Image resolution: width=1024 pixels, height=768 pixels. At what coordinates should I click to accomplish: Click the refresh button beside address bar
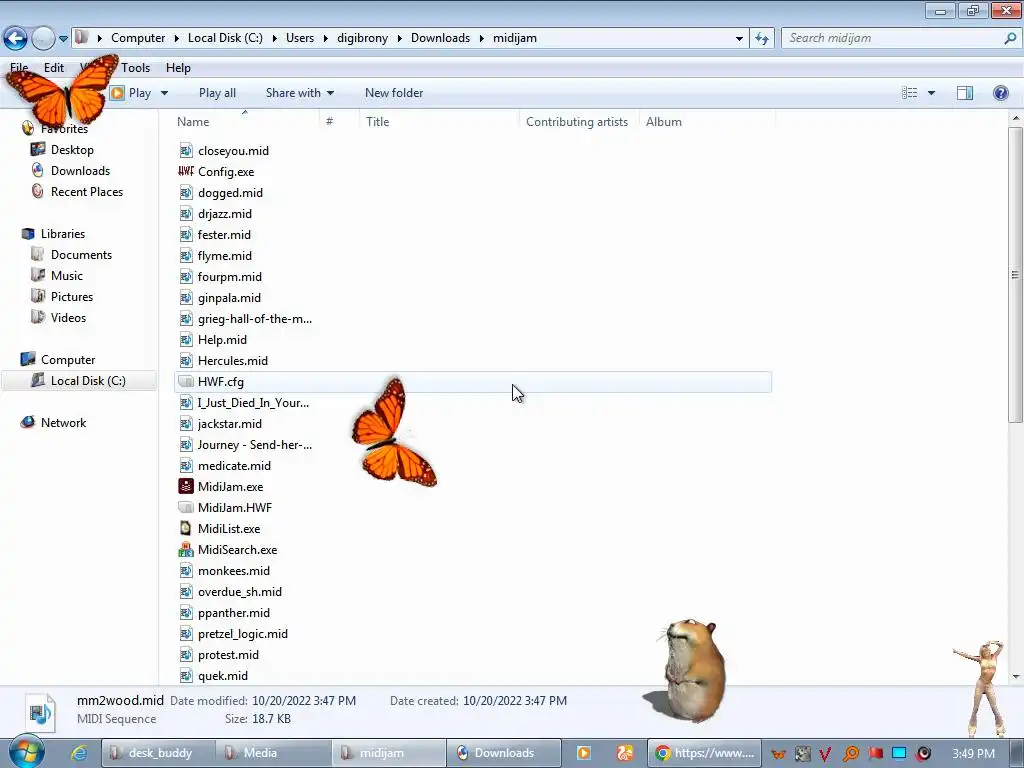[761, 38]
